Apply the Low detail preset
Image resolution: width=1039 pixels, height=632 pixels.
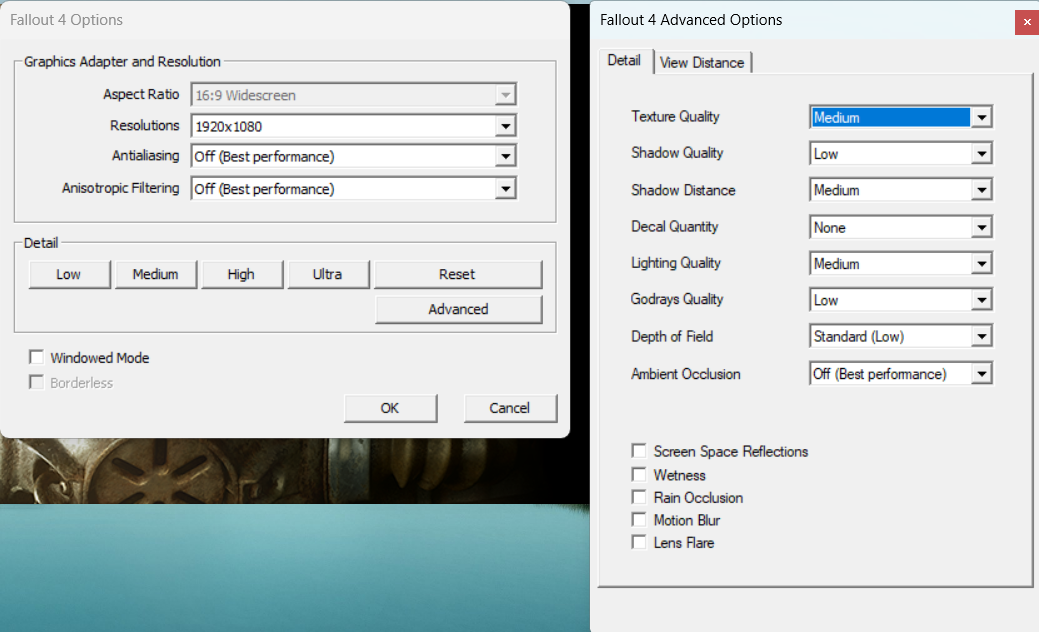[x=69, y=274]
